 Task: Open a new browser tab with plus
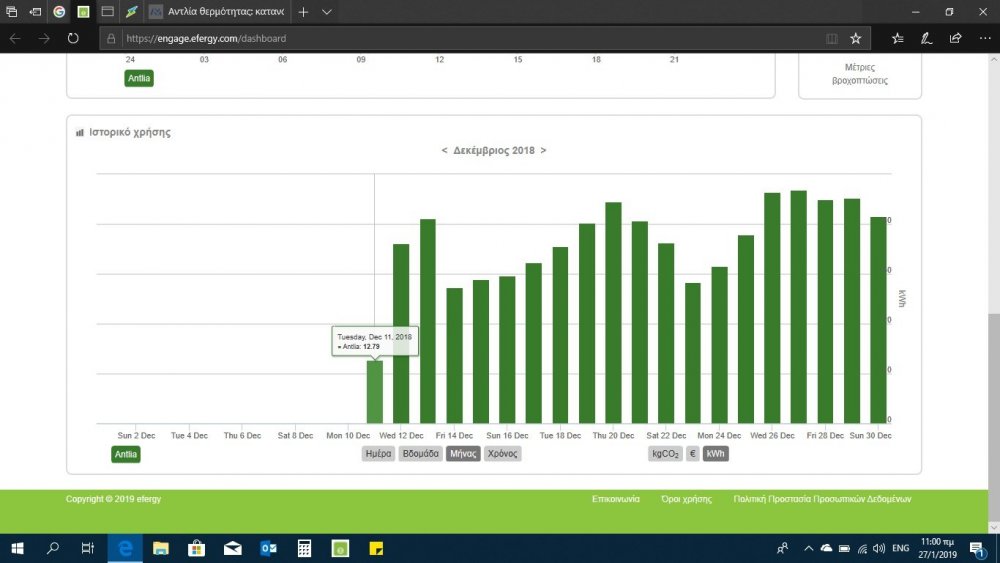(303, 12)
